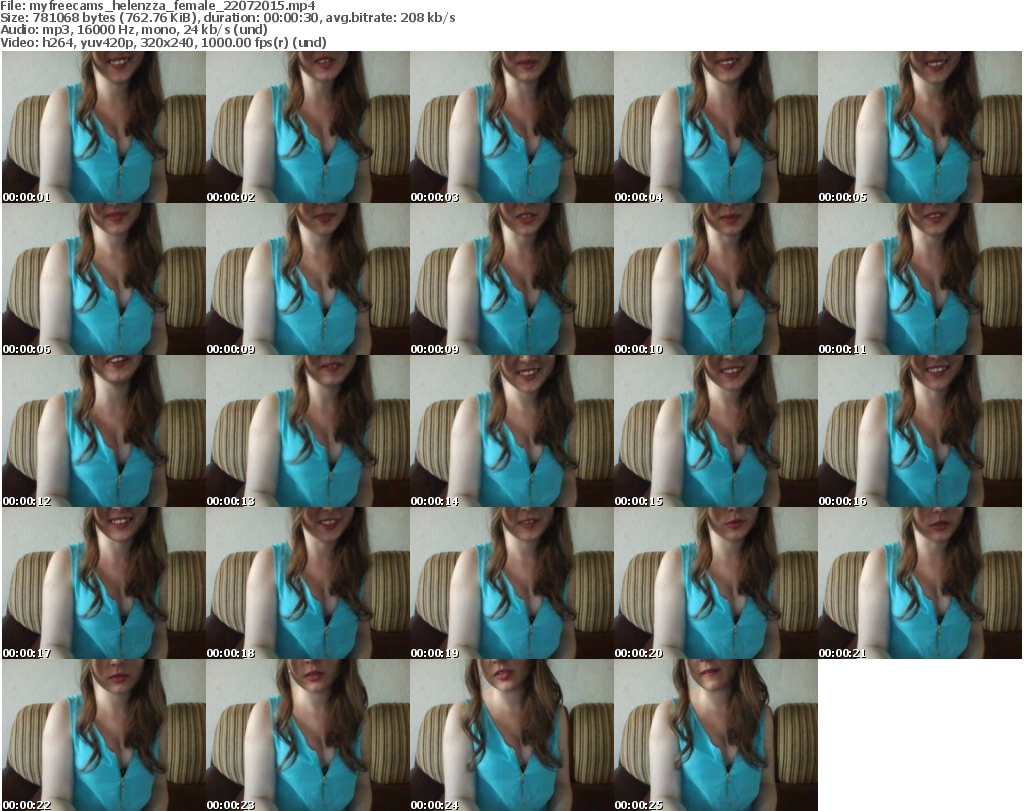Open the last frame labeled 00:00:25
The image size is (1024, 811).
pyautogui.click(x=716, y=735)
